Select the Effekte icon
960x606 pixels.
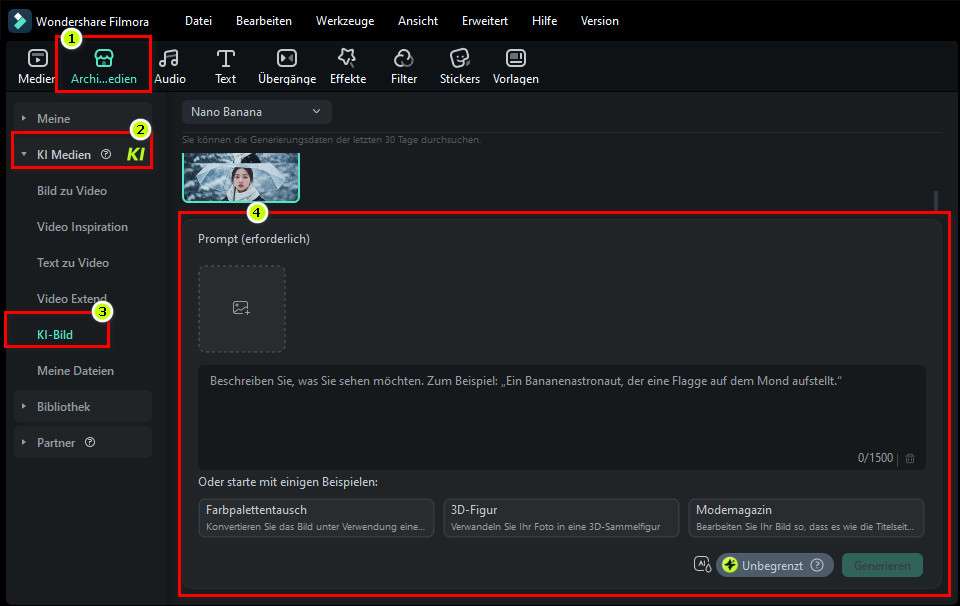click(347, 59)
